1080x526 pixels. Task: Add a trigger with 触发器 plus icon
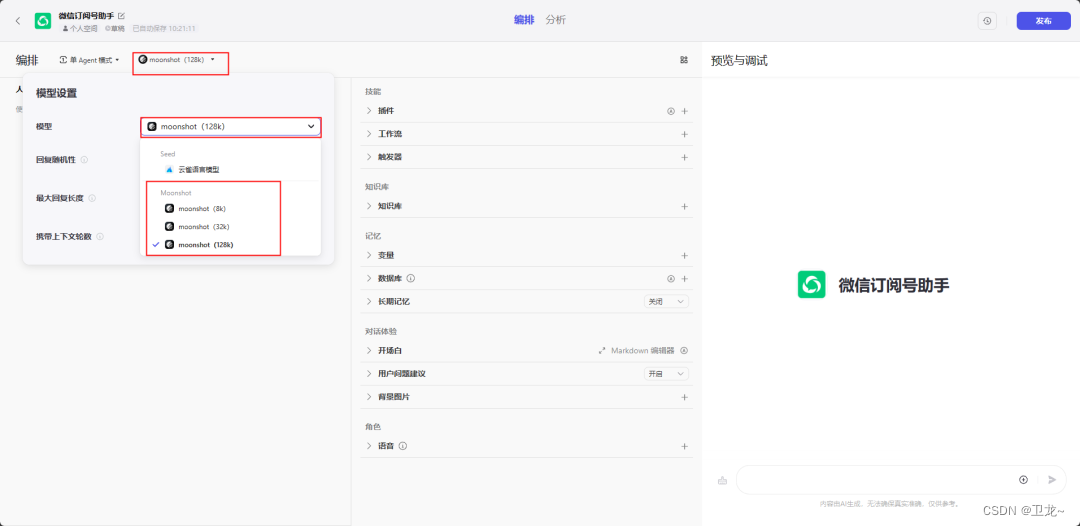coord(685,157)
